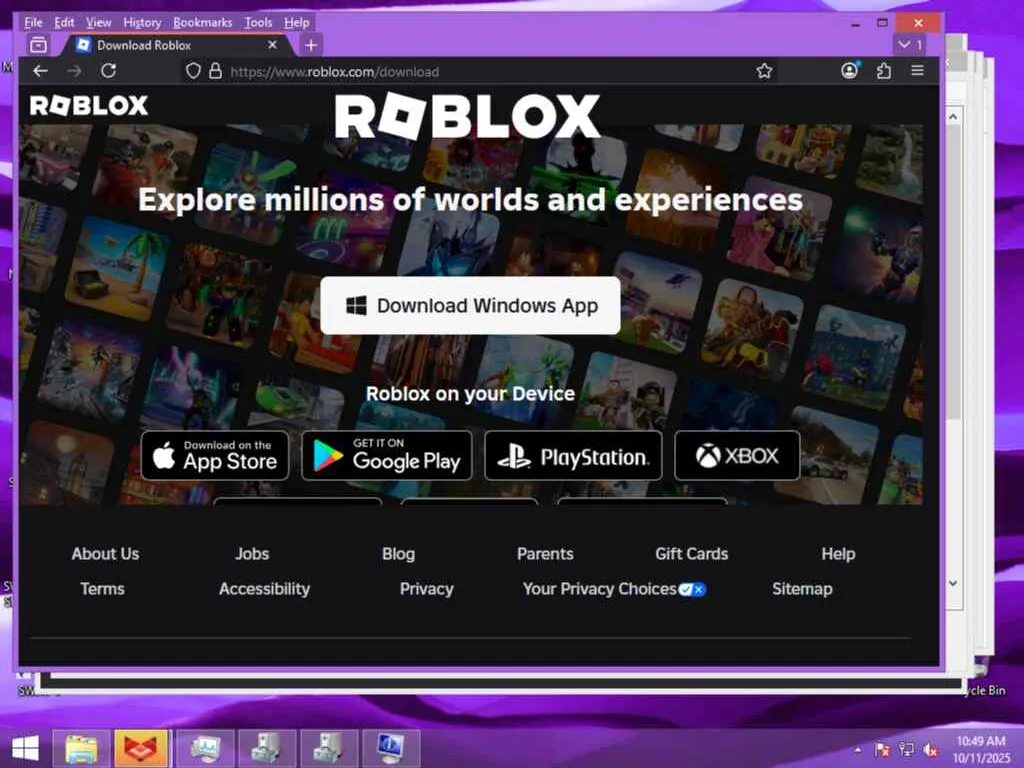The width and height of the screenshot is (1024, 768).
Task: Open File Explorer from the taskbar
Action: click(x=81, y=748)
